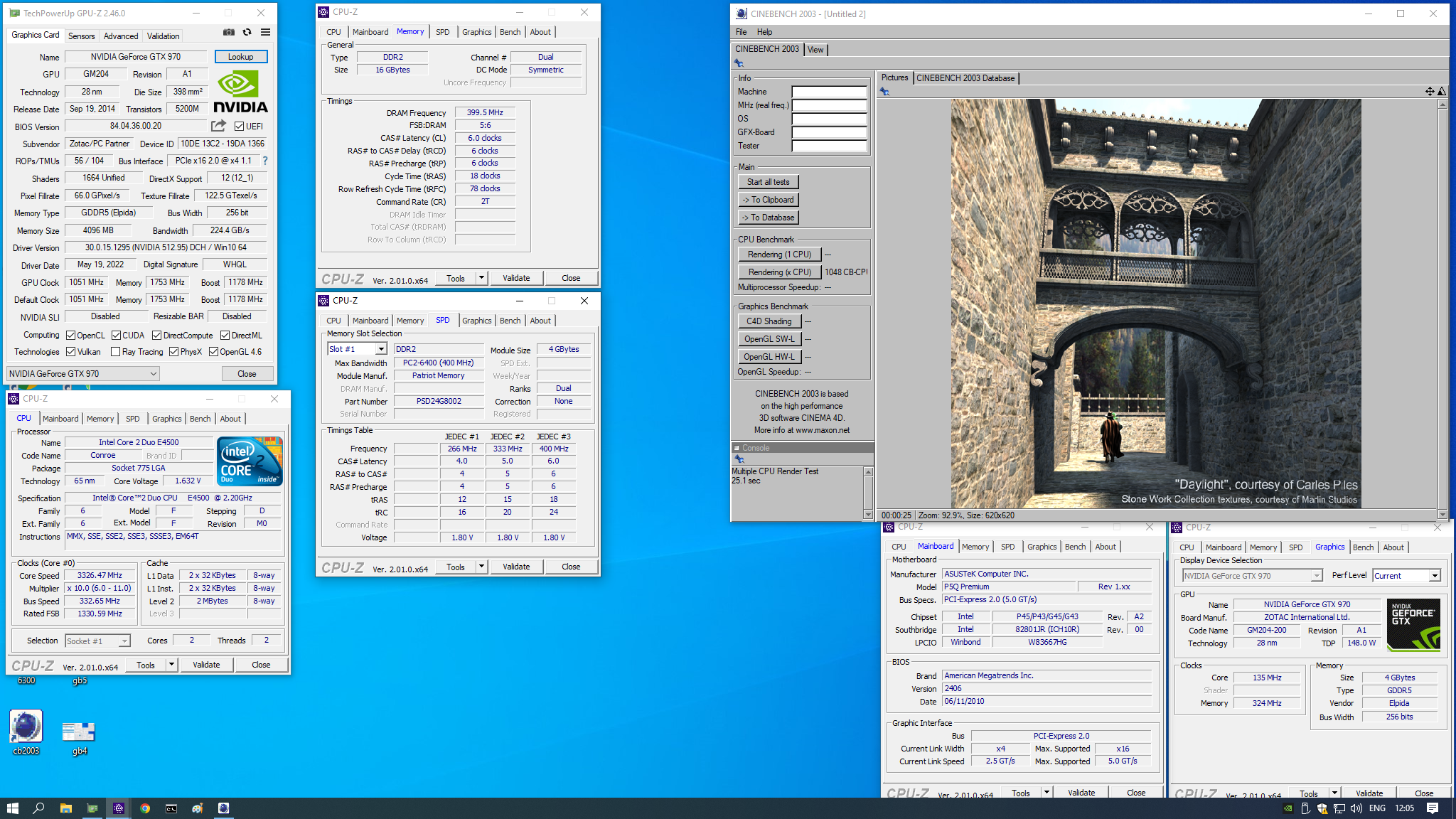Open the Slot #1 memory slot dropdown

(357, 349)
